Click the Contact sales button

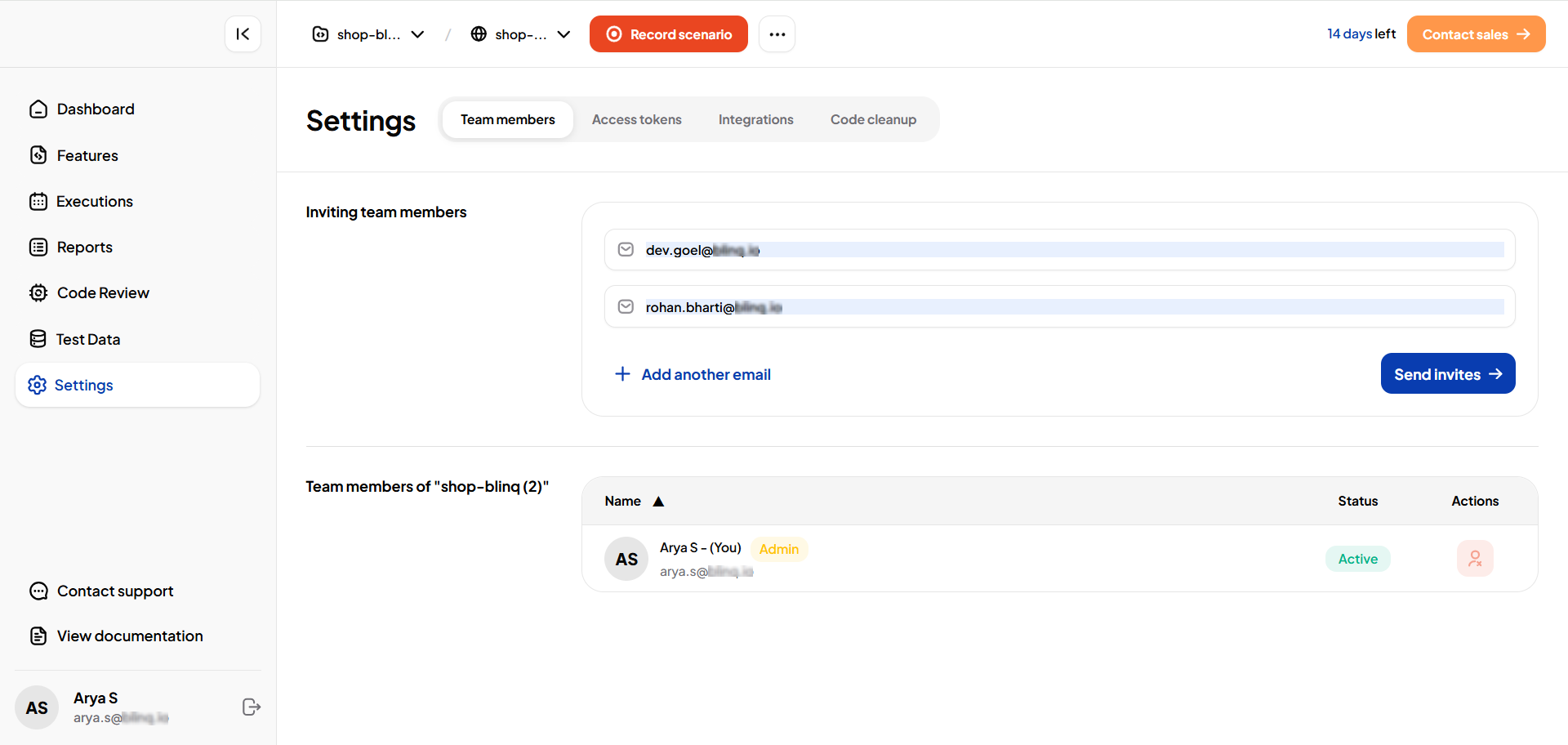[1475, 34]
